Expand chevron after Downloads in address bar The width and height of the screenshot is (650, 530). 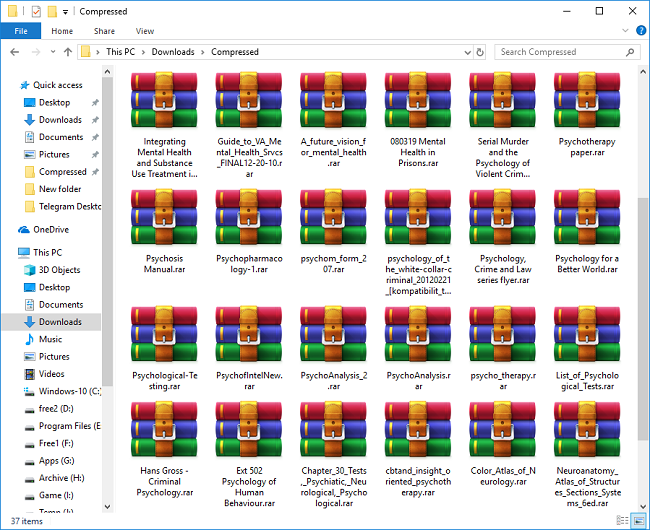coord(203,52)
